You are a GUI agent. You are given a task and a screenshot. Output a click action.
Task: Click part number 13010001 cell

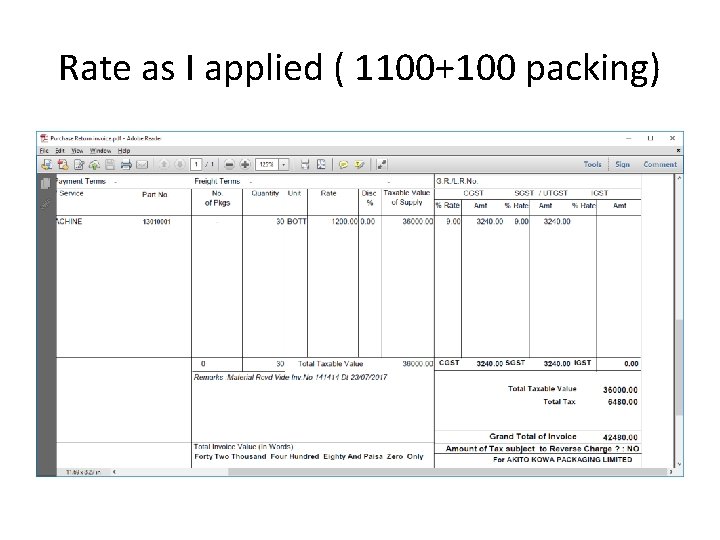[x=157, y=222]
